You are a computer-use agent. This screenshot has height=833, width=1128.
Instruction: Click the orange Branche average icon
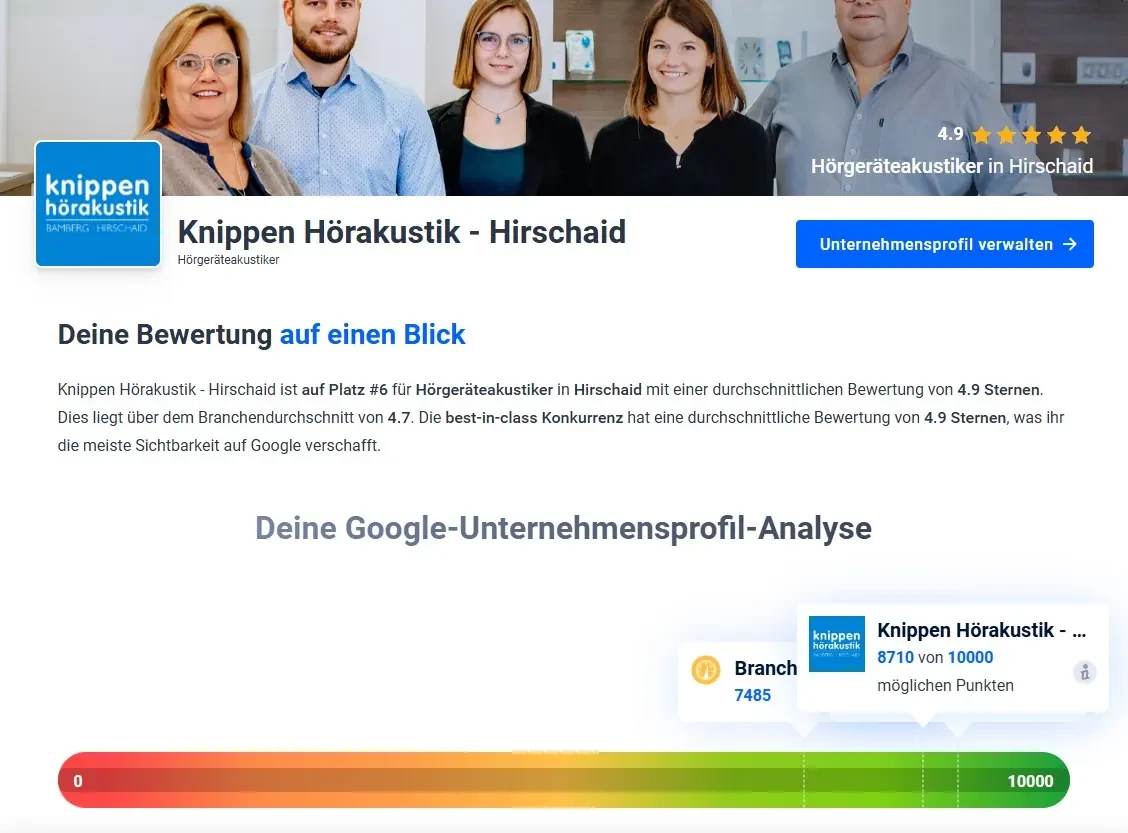(x=706, y=670)
